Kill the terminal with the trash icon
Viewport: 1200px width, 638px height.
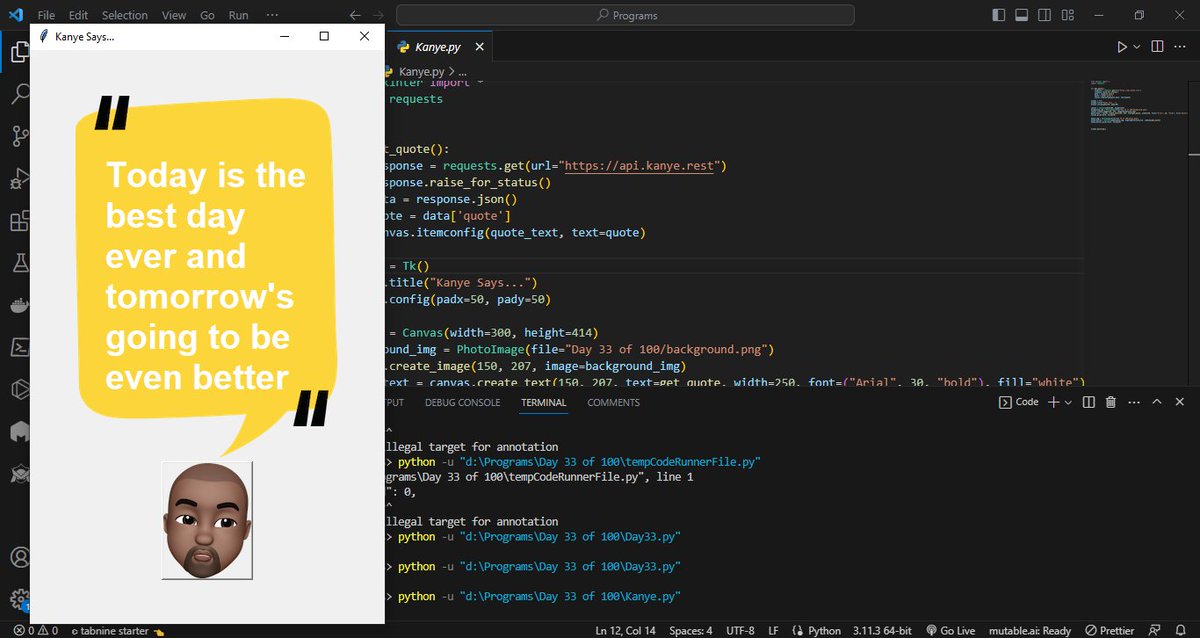[1110, 402]
